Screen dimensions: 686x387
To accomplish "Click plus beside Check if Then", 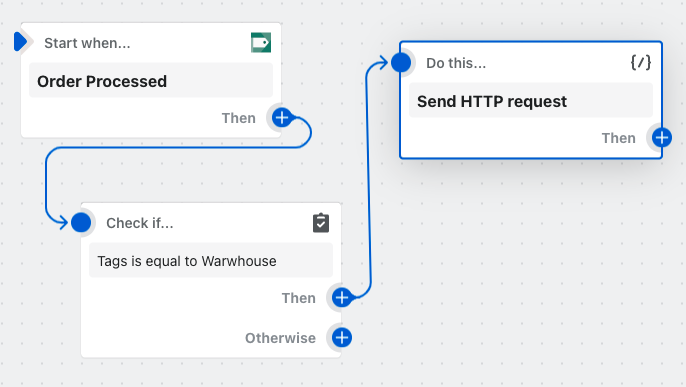I will [x=342, y=298].
